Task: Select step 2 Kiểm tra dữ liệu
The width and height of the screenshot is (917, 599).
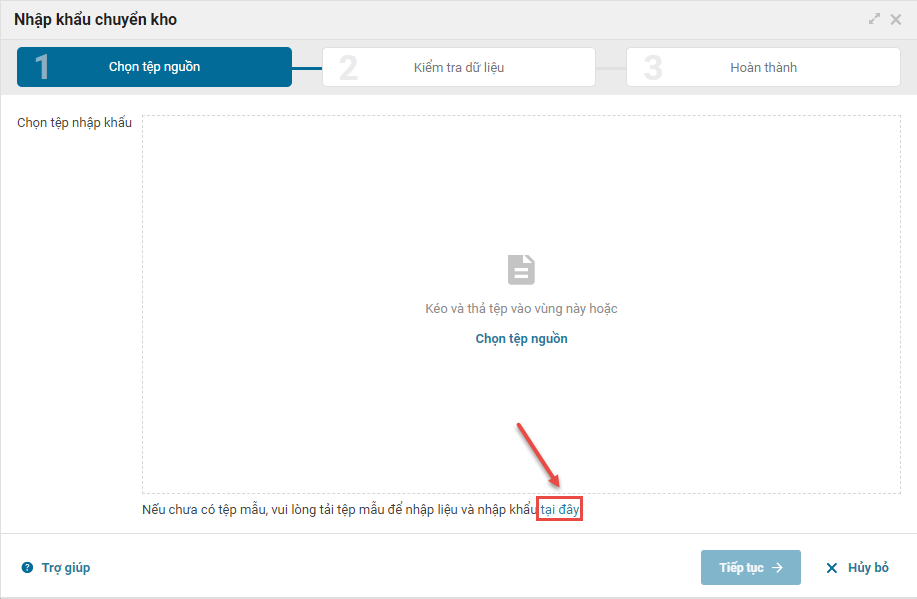Action: point(459,67)
